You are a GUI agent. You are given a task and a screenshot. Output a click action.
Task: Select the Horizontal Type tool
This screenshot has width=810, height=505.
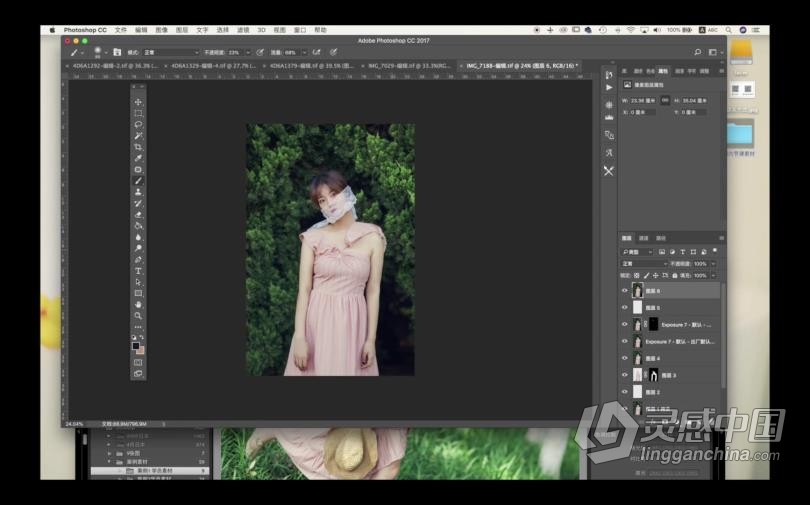[x=138, y=271]
